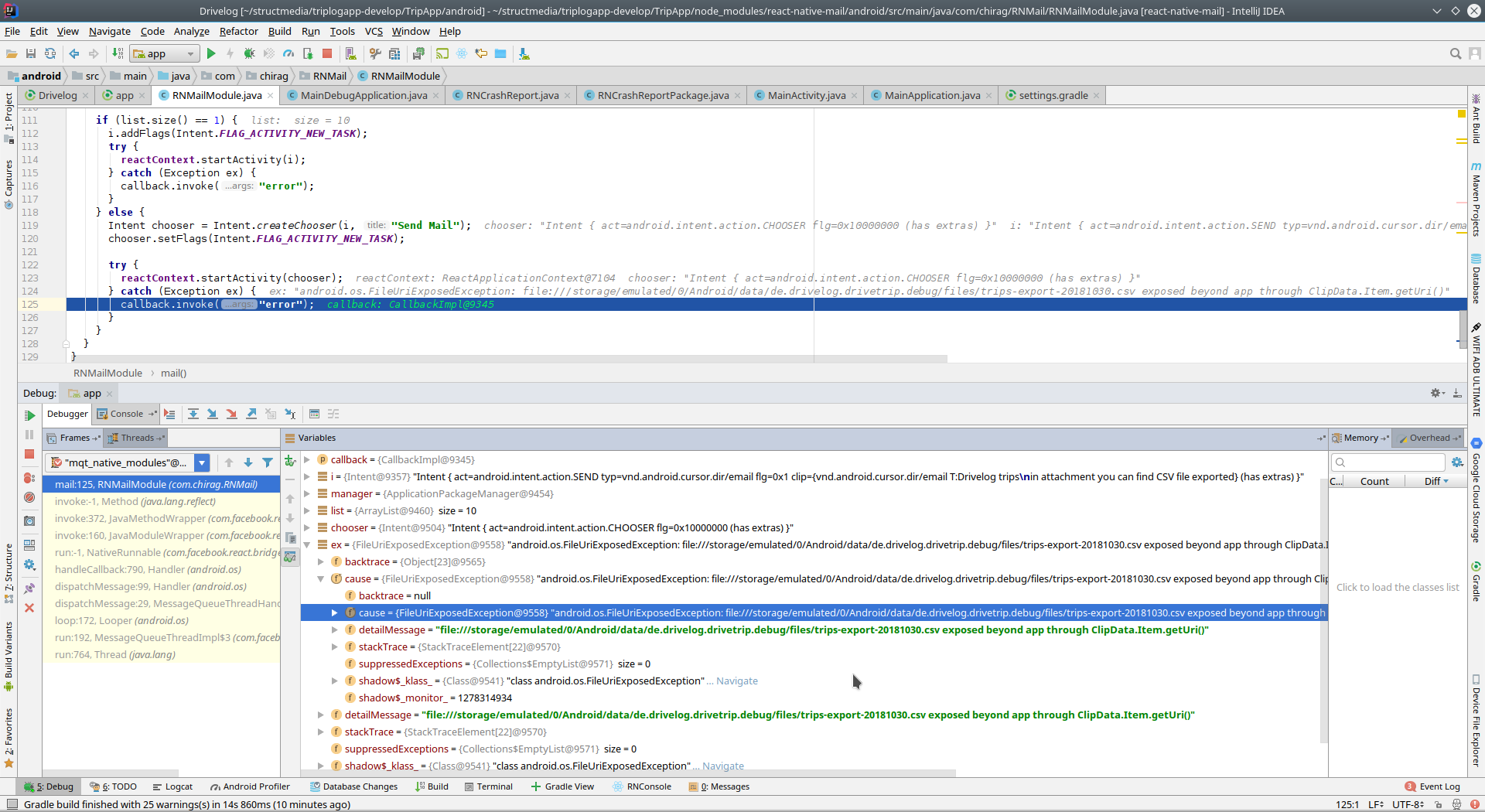The image size is (1485, 812).
Task: Toggle the 1: Project tool window
Action: click(9, 118)
